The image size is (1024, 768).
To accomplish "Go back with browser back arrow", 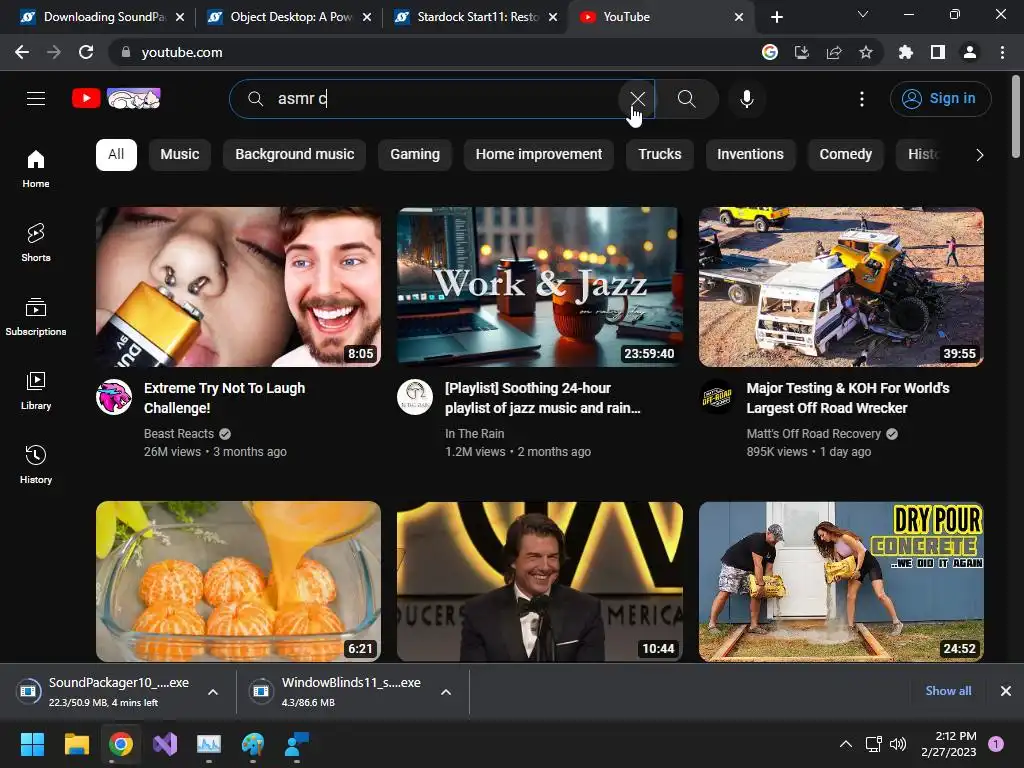I will [x=22, y=52].
